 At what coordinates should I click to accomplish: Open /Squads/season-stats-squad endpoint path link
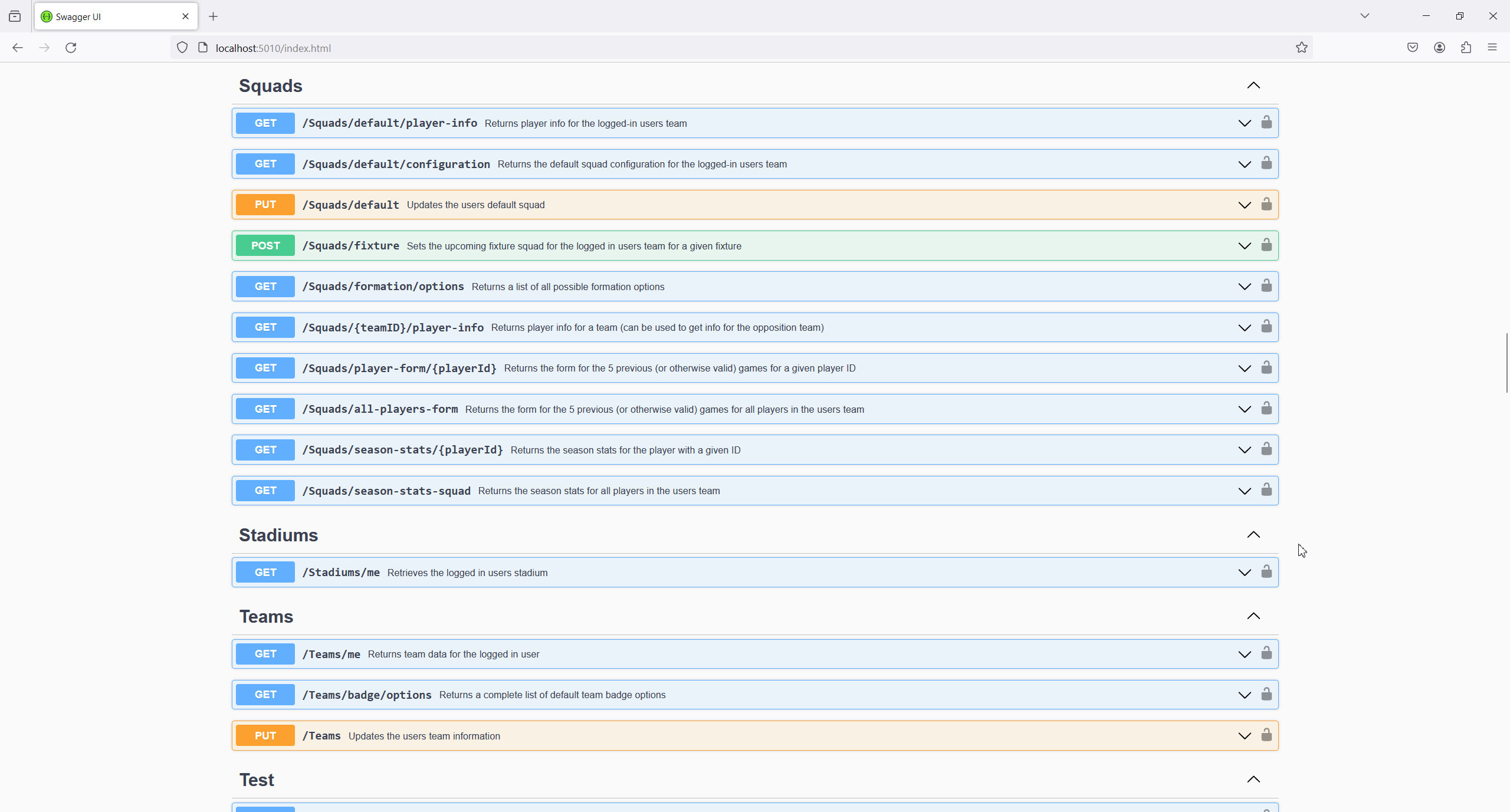pos(386,491)
